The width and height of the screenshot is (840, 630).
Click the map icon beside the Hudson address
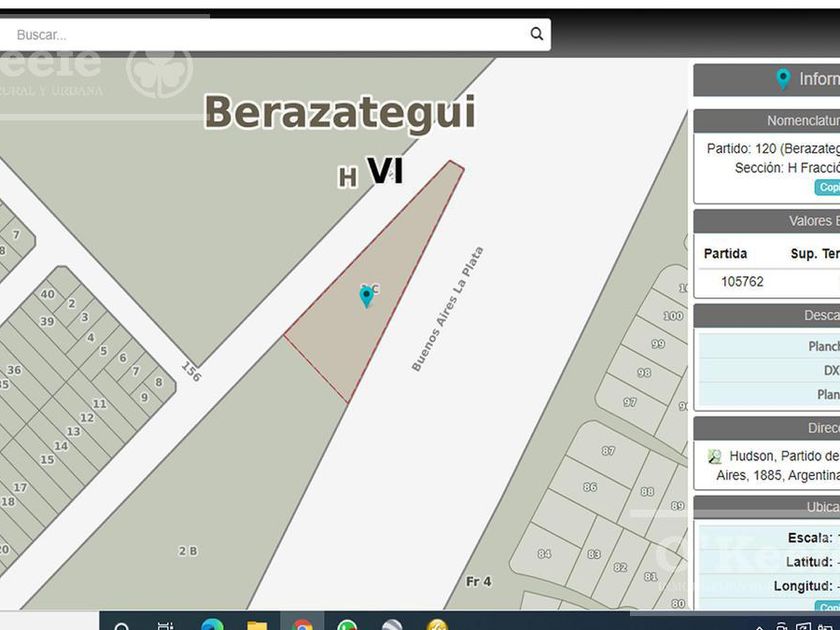[714, 456]
